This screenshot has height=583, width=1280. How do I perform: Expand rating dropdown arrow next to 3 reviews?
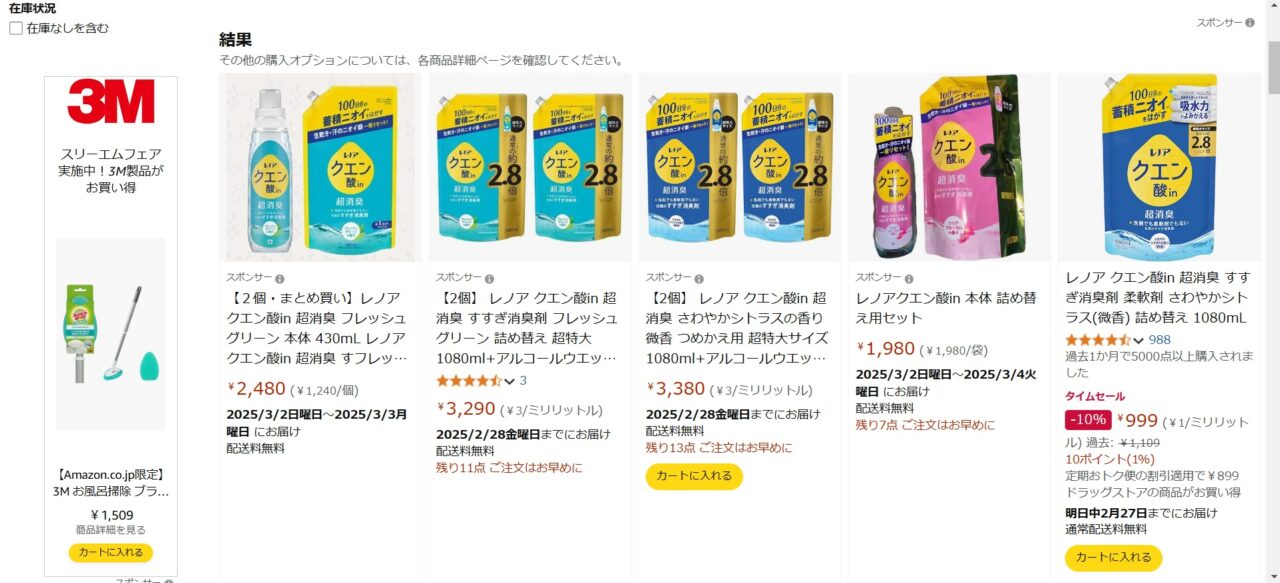pos(509,381)
